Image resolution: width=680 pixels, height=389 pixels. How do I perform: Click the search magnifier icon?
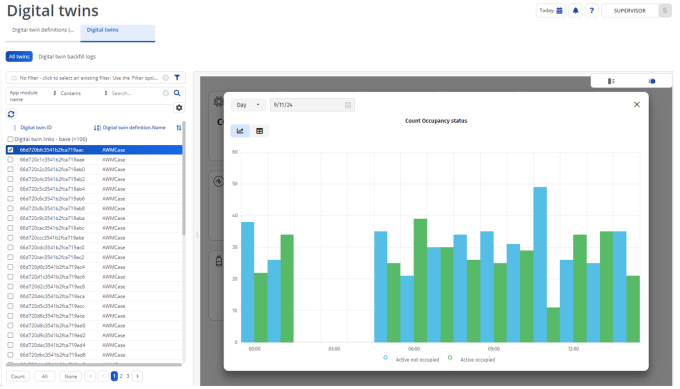(x=177, y=93)
